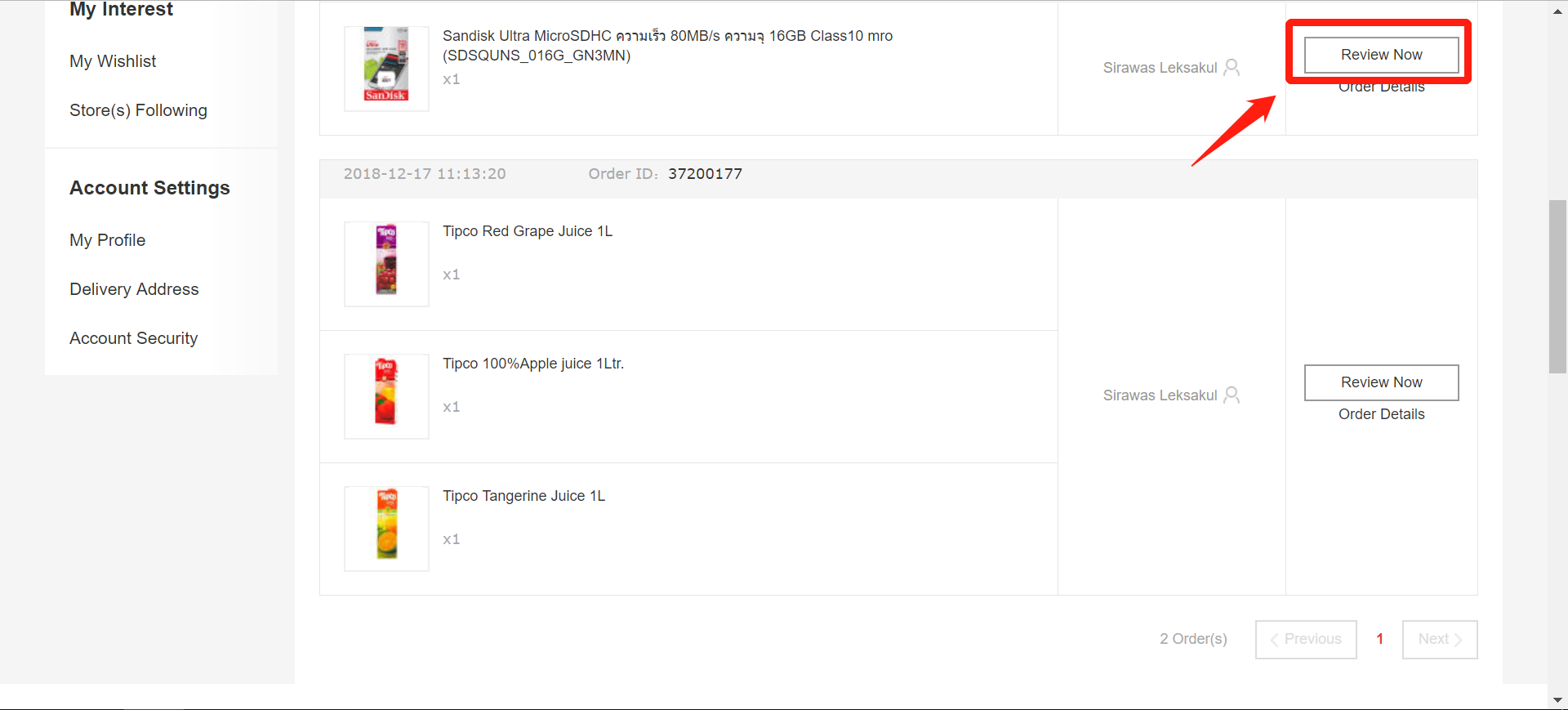
Task: Open Account Security settings
Action: click(133, 338)
